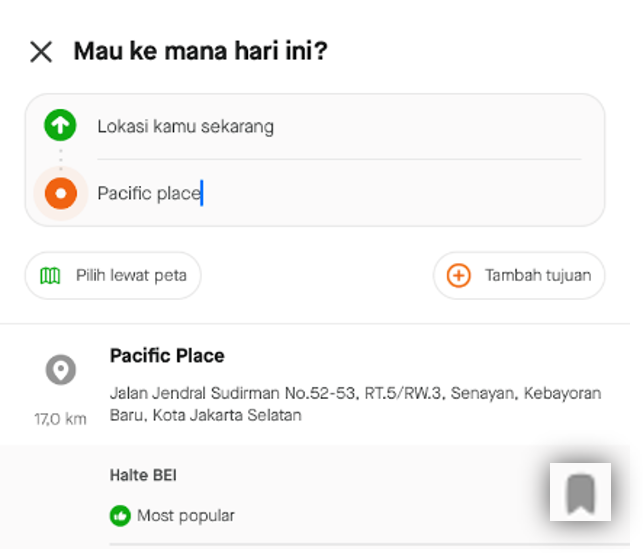Viewport: 643px width, 553px height.
Task: Tap Tambah tujuan button
Action: pos(519,275)
